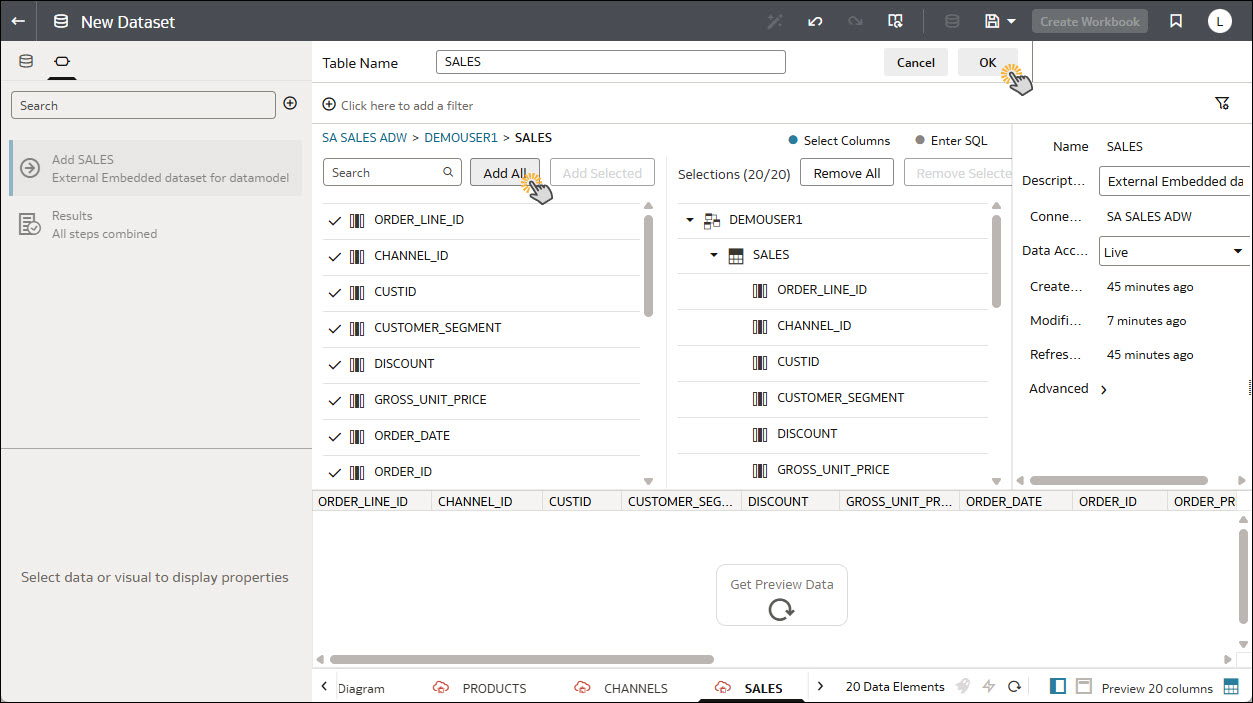Choose the Enter SQL radio option
This screenshot has height=703, width=1253.
coord(951,141)
